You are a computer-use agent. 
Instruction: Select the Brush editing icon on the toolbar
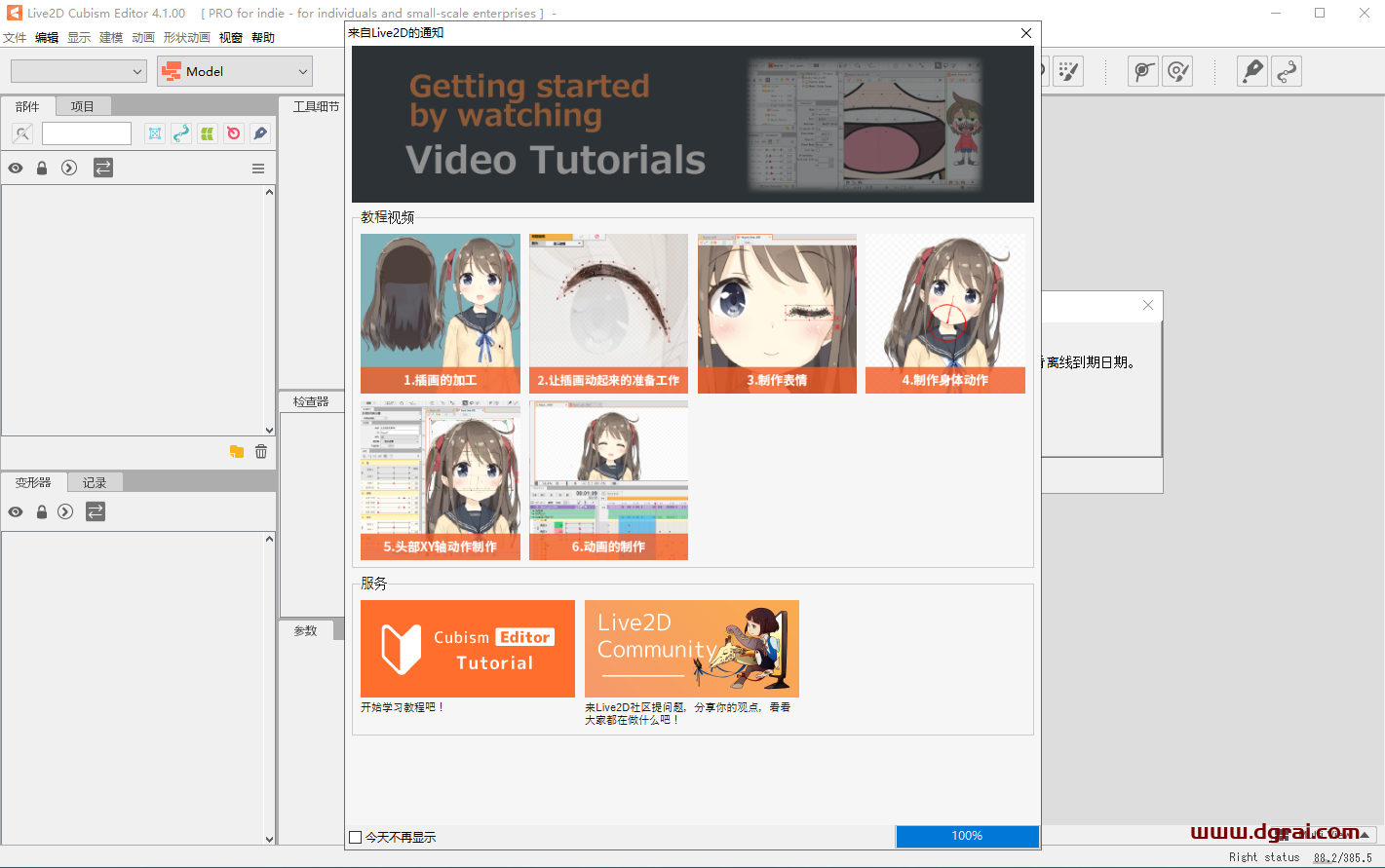[1068, 70]
